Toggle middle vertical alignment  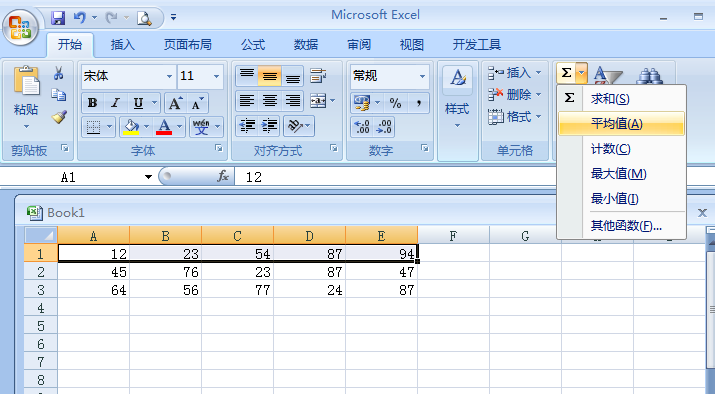pyautogui.click(x=269, y=76)
